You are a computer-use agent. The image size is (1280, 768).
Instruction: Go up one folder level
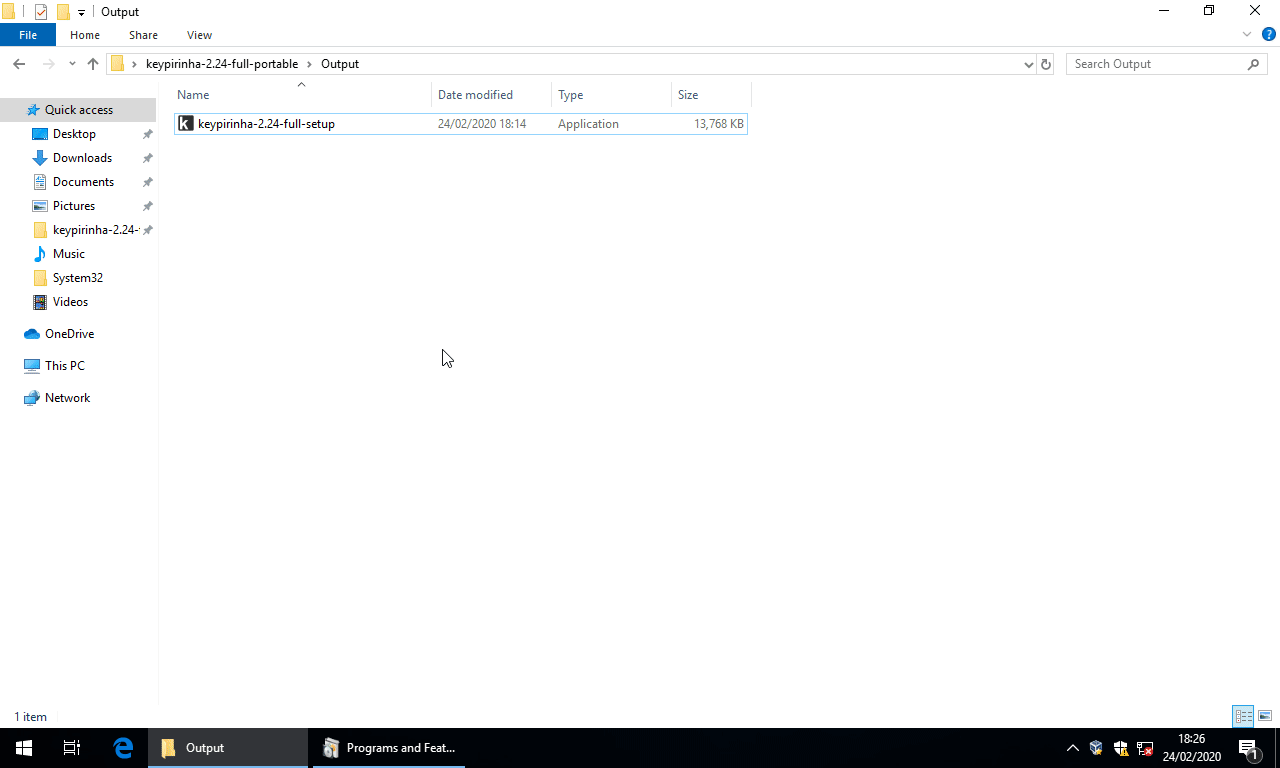(x=93, y=64)
